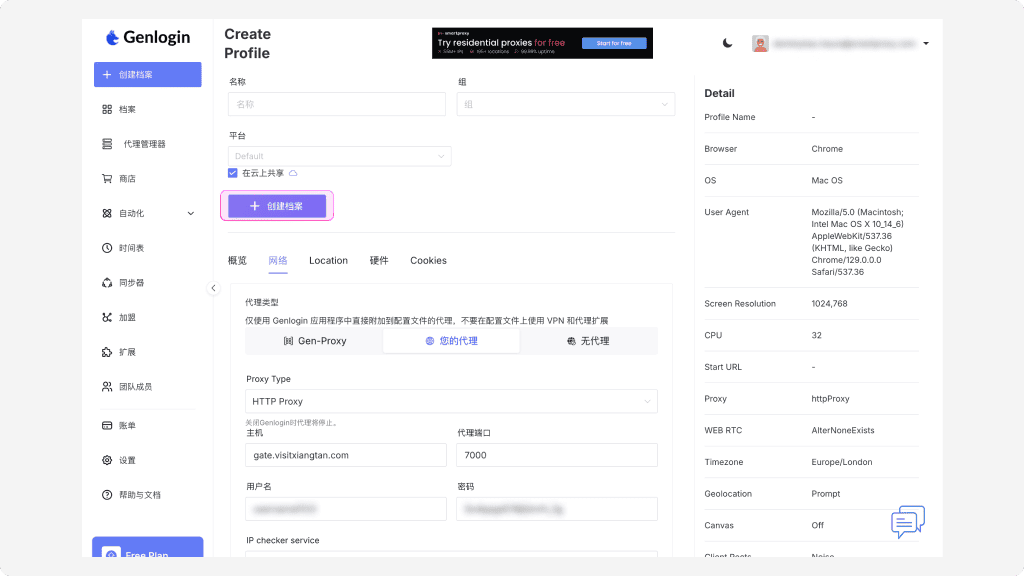Select the Gen-Proxy proxy type option
Screen dimensions: 1024x576
click(x=314, y=341)
